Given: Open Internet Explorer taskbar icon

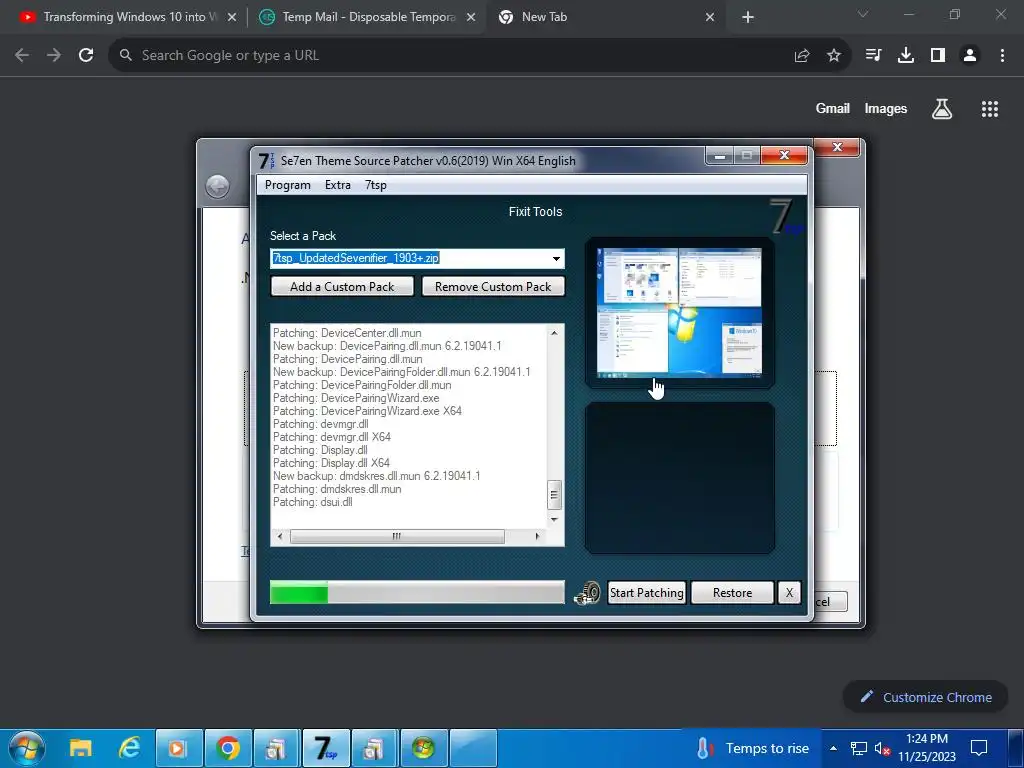Looking at the screenshot, I should (x=130, y=748).
